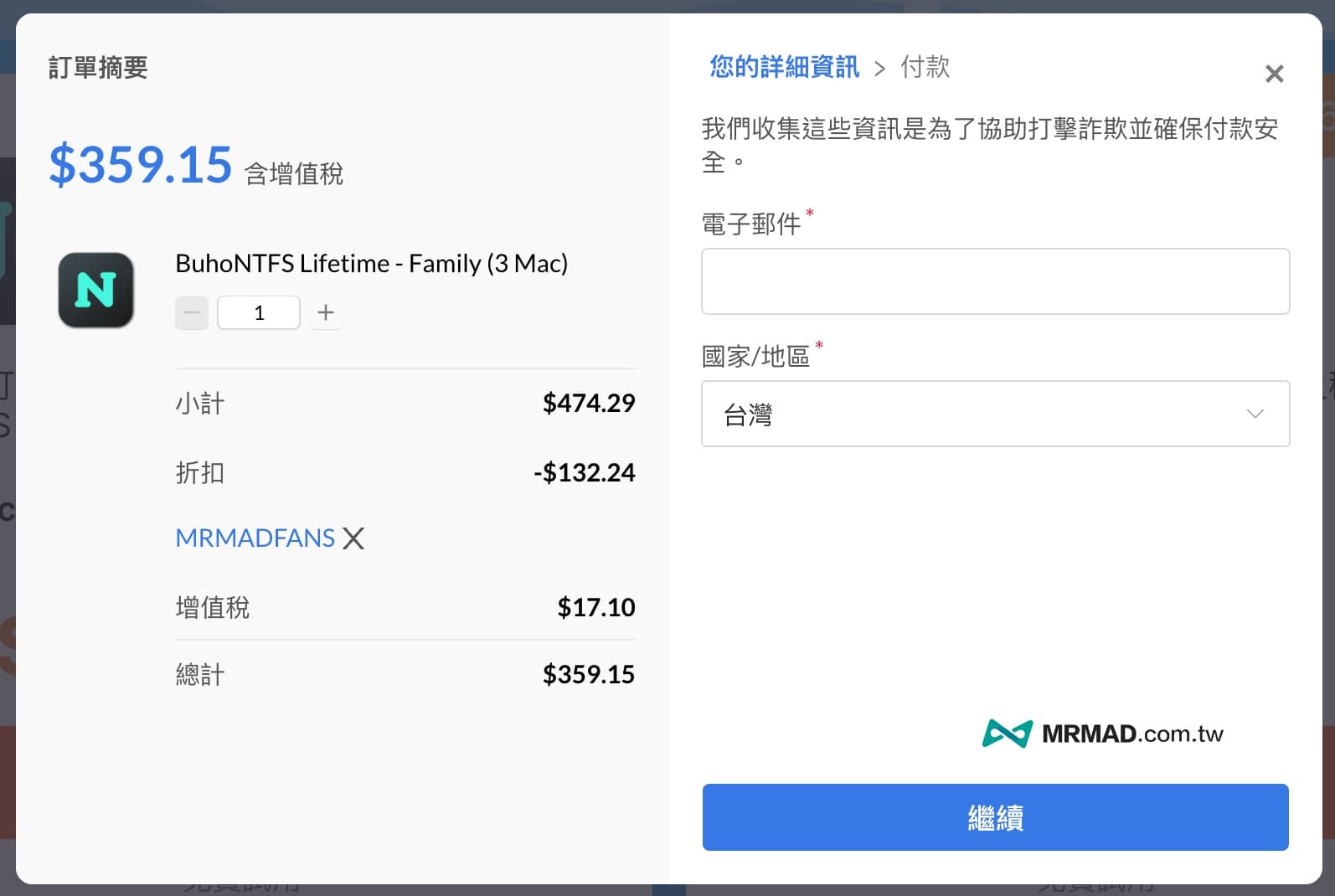Click the MRMAD.com.tw watermark text
Image resolution: width=1335 pixels, height=896 pixels.
[1132, 734]
